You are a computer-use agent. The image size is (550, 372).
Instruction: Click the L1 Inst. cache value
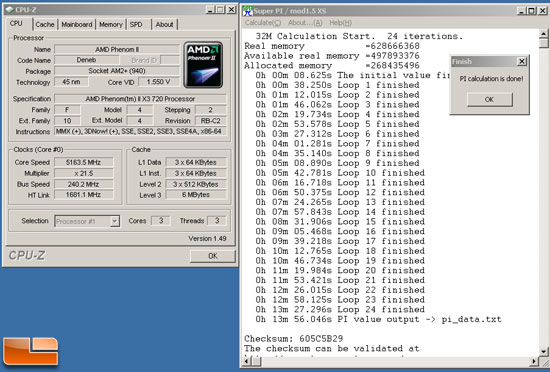click(196, 173)
